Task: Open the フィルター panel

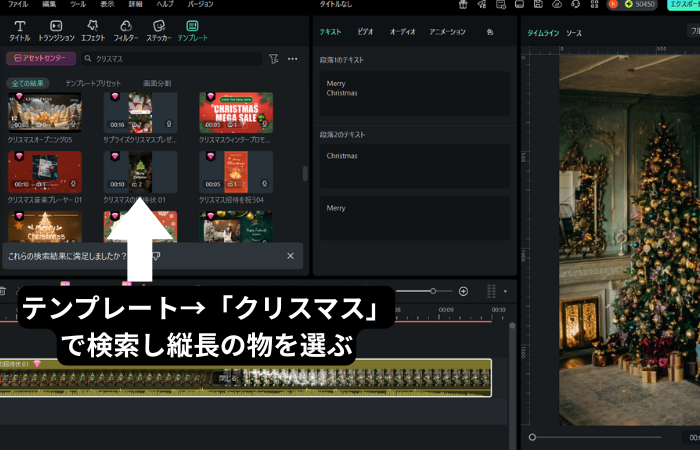Action: [x=126, y=31]
